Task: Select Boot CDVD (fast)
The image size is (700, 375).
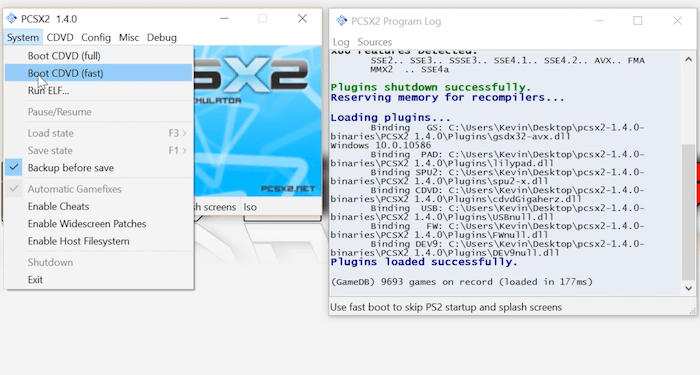Action: 99,73
